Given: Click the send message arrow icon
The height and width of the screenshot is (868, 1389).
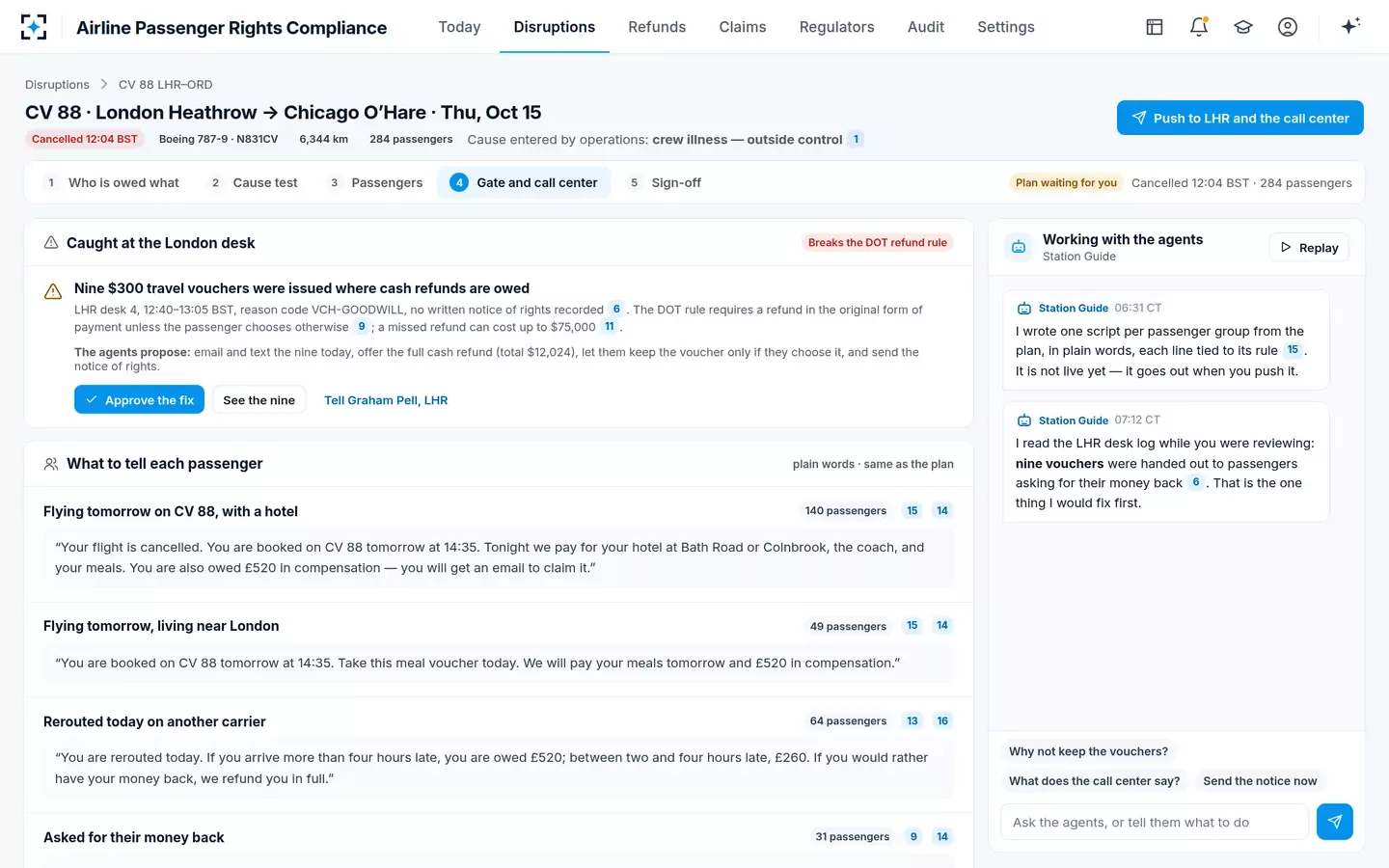Looking at the screenshot, I should pyautogui.click(x=1335, y=822).
